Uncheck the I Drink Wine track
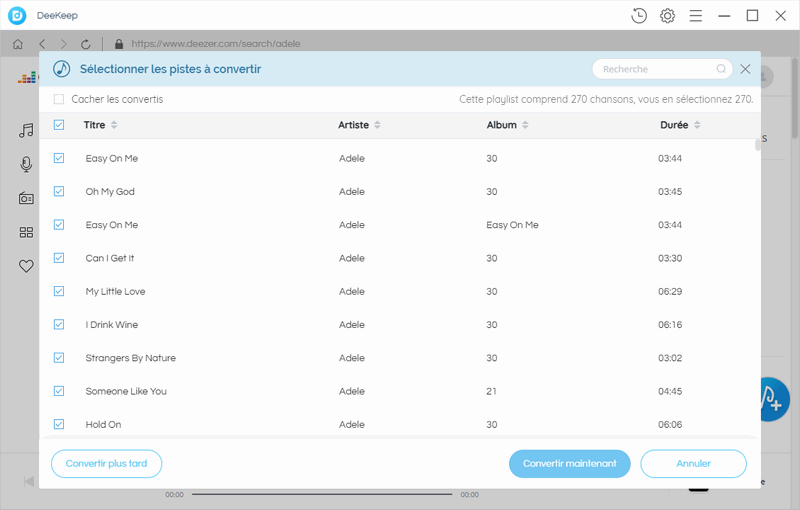The width and height of the screenshot is (800, 510). point(59,324)
